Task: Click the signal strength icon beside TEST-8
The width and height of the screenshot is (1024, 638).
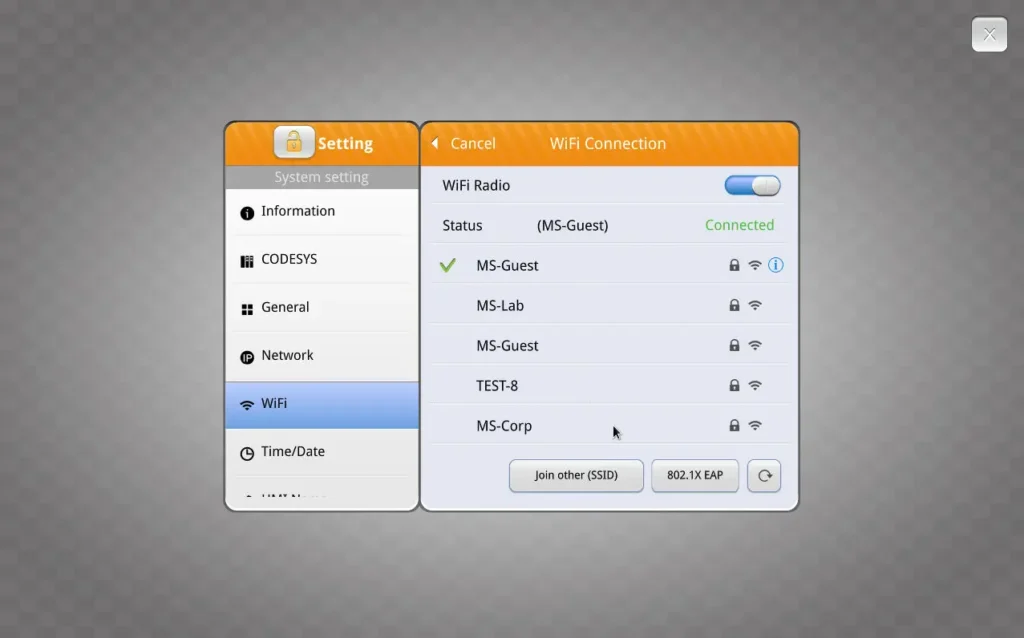Action: coord(755,385)
